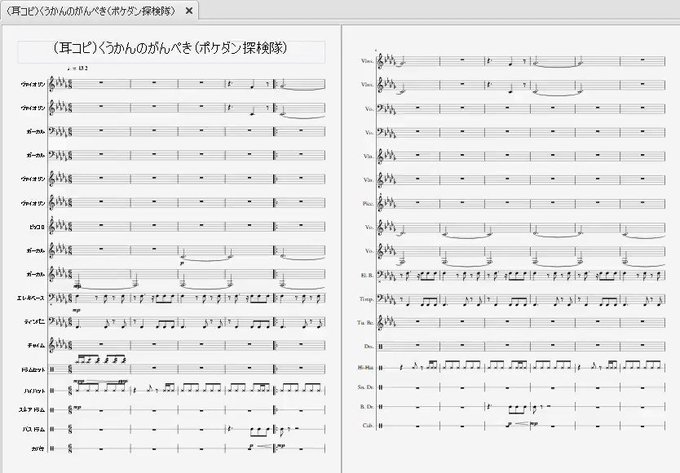The width and height of the screenshot is (680, 473).
Task: Select the tempo marking above first staff
Action: click(x=78, y=68)
